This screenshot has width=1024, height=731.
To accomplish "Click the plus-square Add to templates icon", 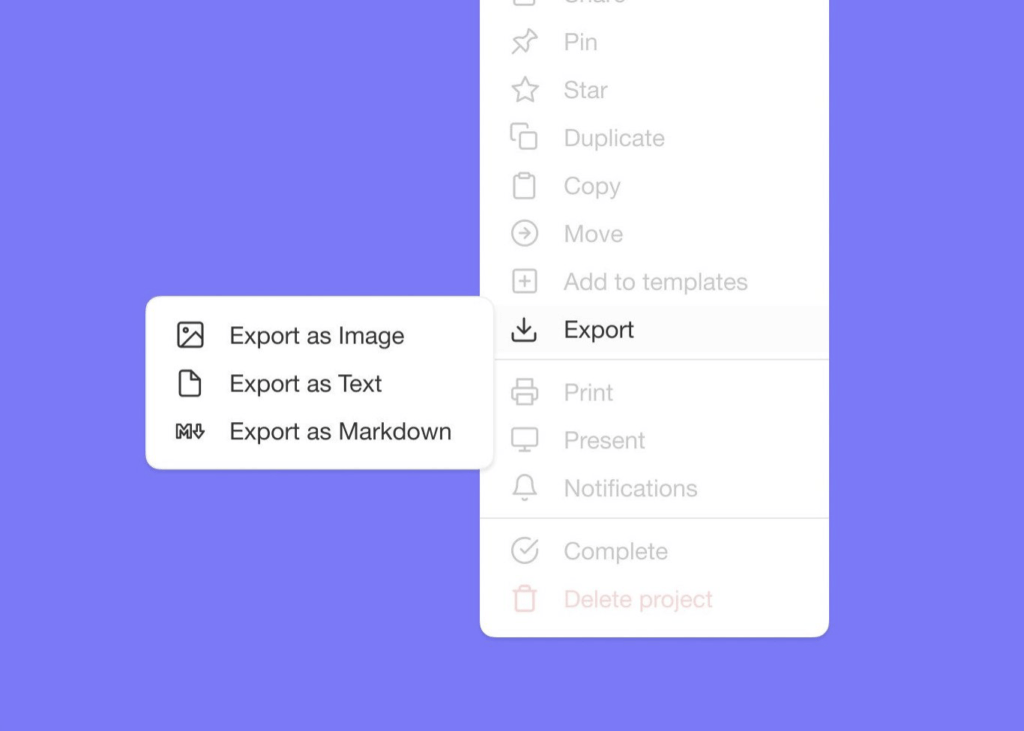I will [x=524, y=282].
